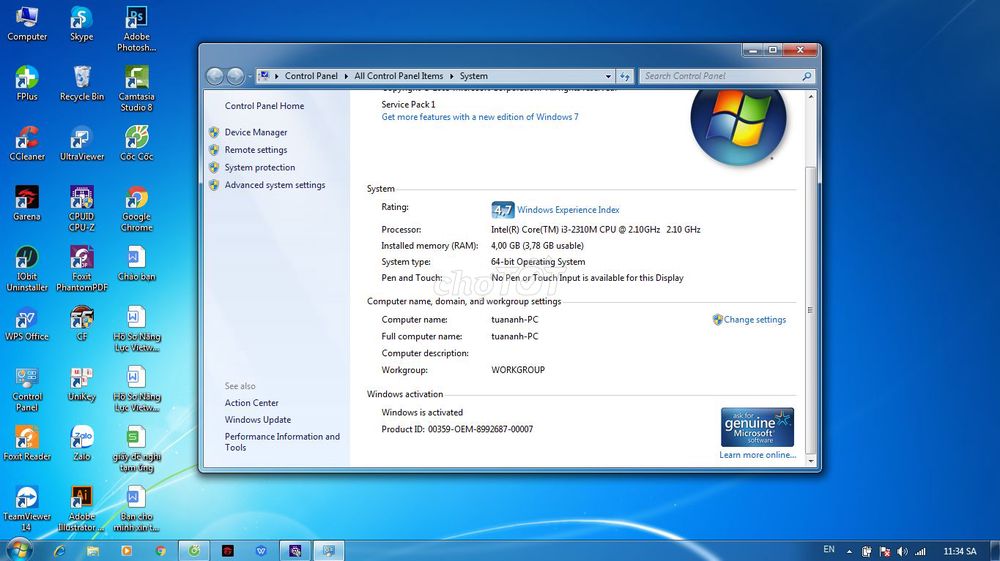Select the Google Chrome desktop icon
The image size is (1000, 561).
click(136, 208)
